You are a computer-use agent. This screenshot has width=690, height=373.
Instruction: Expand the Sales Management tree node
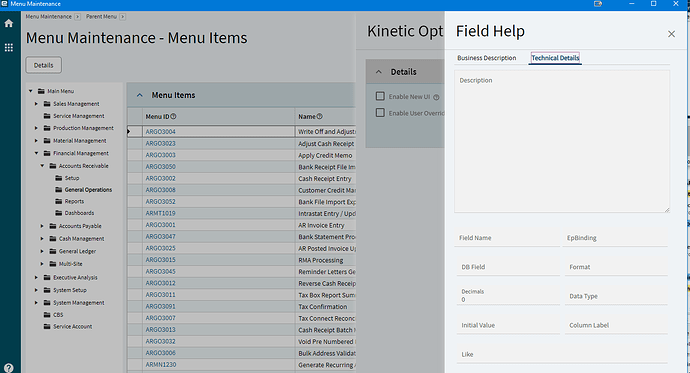click(x=37, y=104)
